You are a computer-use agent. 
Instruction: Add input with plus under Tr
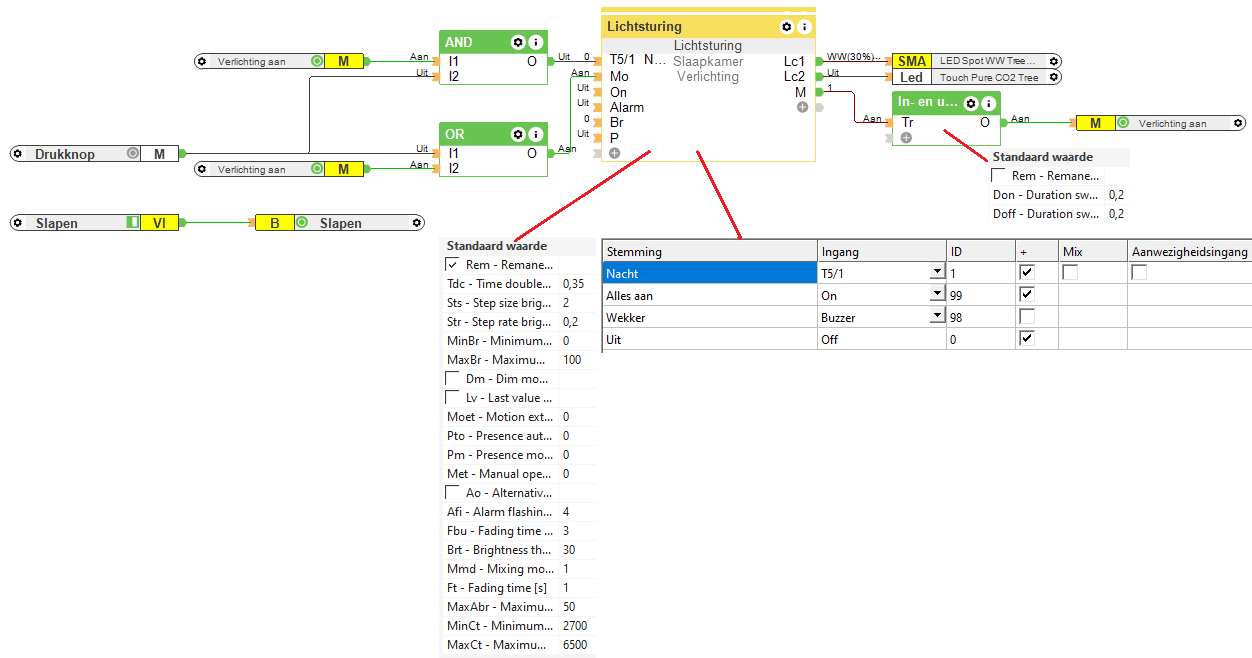(906, 138)
